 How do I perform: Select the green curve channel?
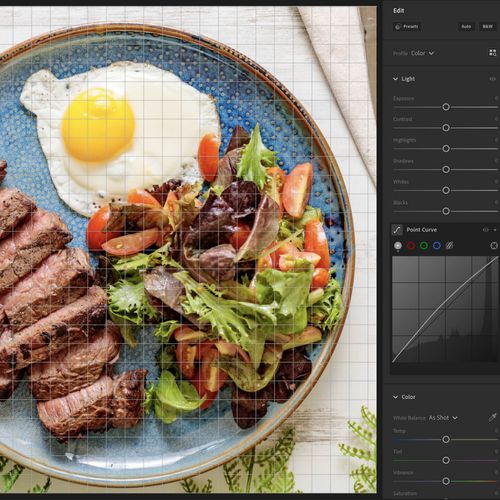click(x=424, y=246)
